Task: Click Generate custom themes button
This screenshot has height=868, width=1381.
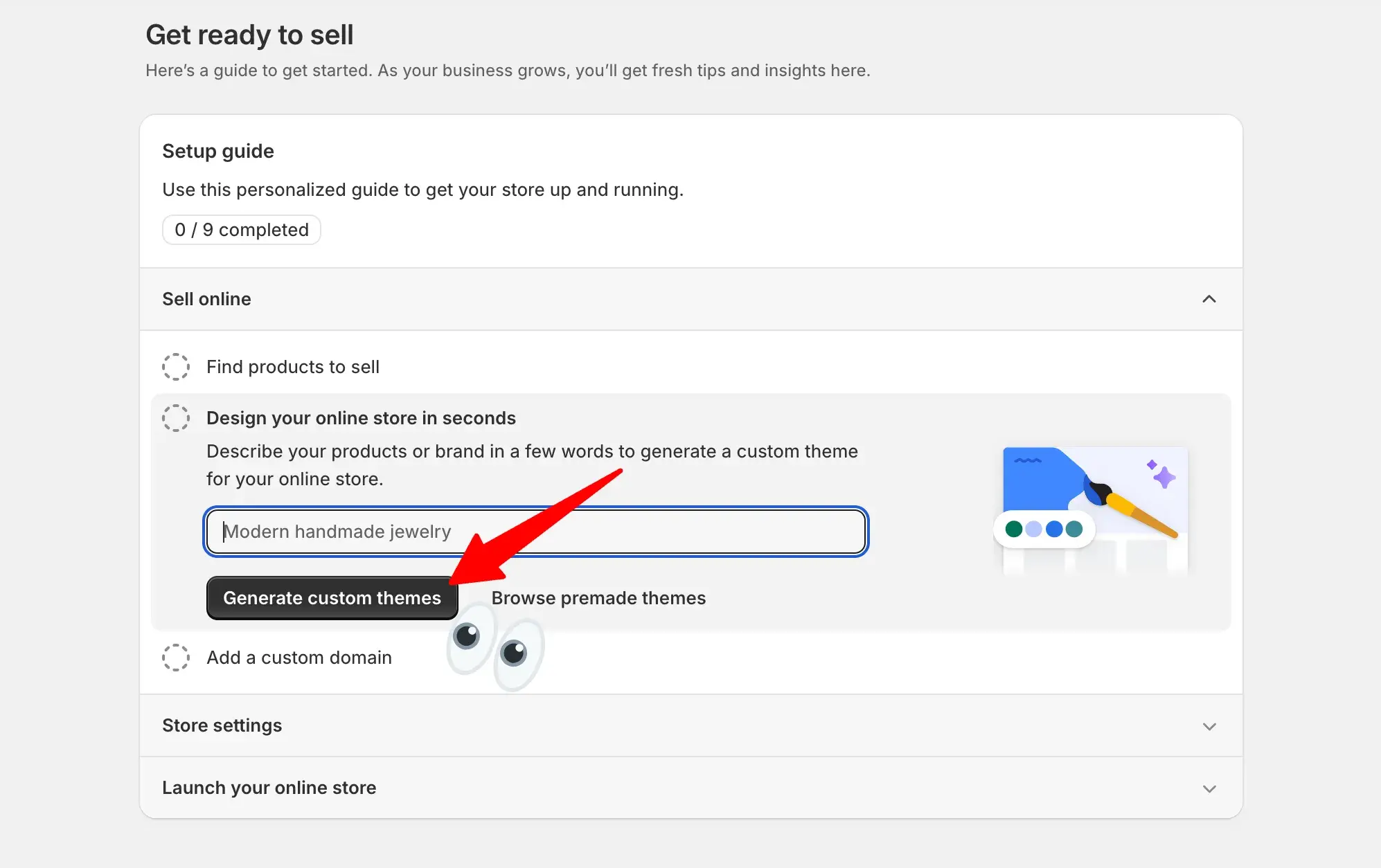Action: (x=332, y=598)
